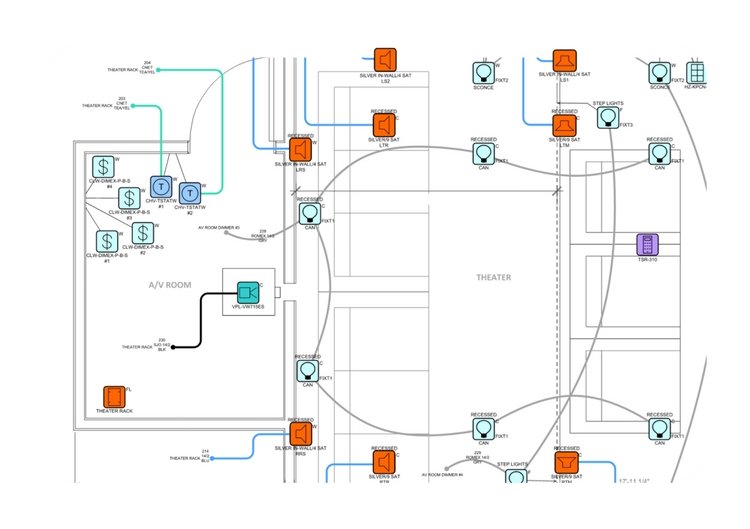Click the 214 14/2 BLU wire label
The width and height of the screenshot is (750, 529).
[x=205, y=456]
